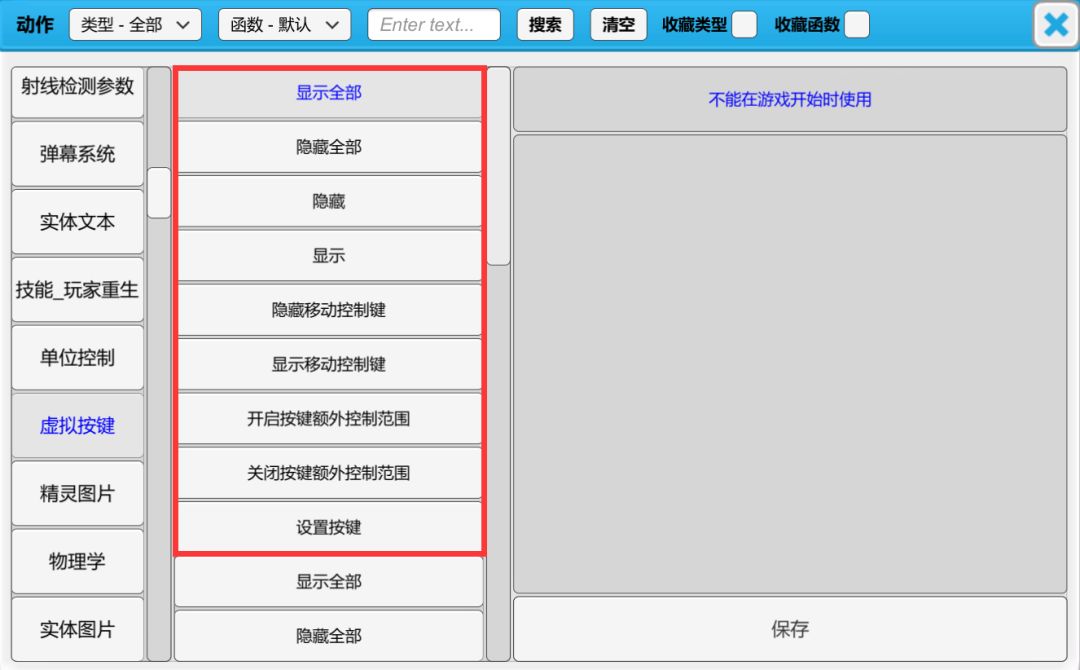Select the 虚拟按键 category
This screenshot has width=1080, height=670.
tap(78, 426)
